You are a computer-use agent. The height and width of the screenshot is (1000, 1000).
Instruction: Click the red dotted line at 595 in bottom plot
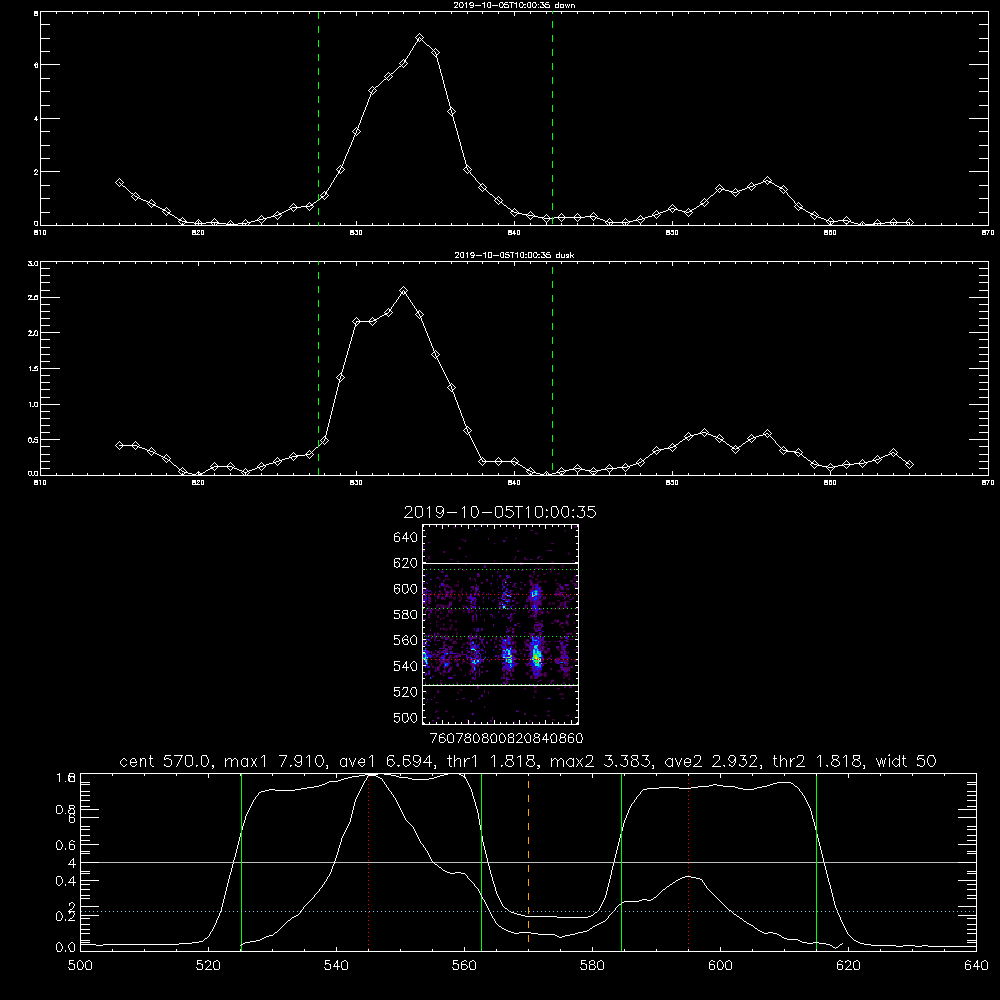click(x=689, y=860)
